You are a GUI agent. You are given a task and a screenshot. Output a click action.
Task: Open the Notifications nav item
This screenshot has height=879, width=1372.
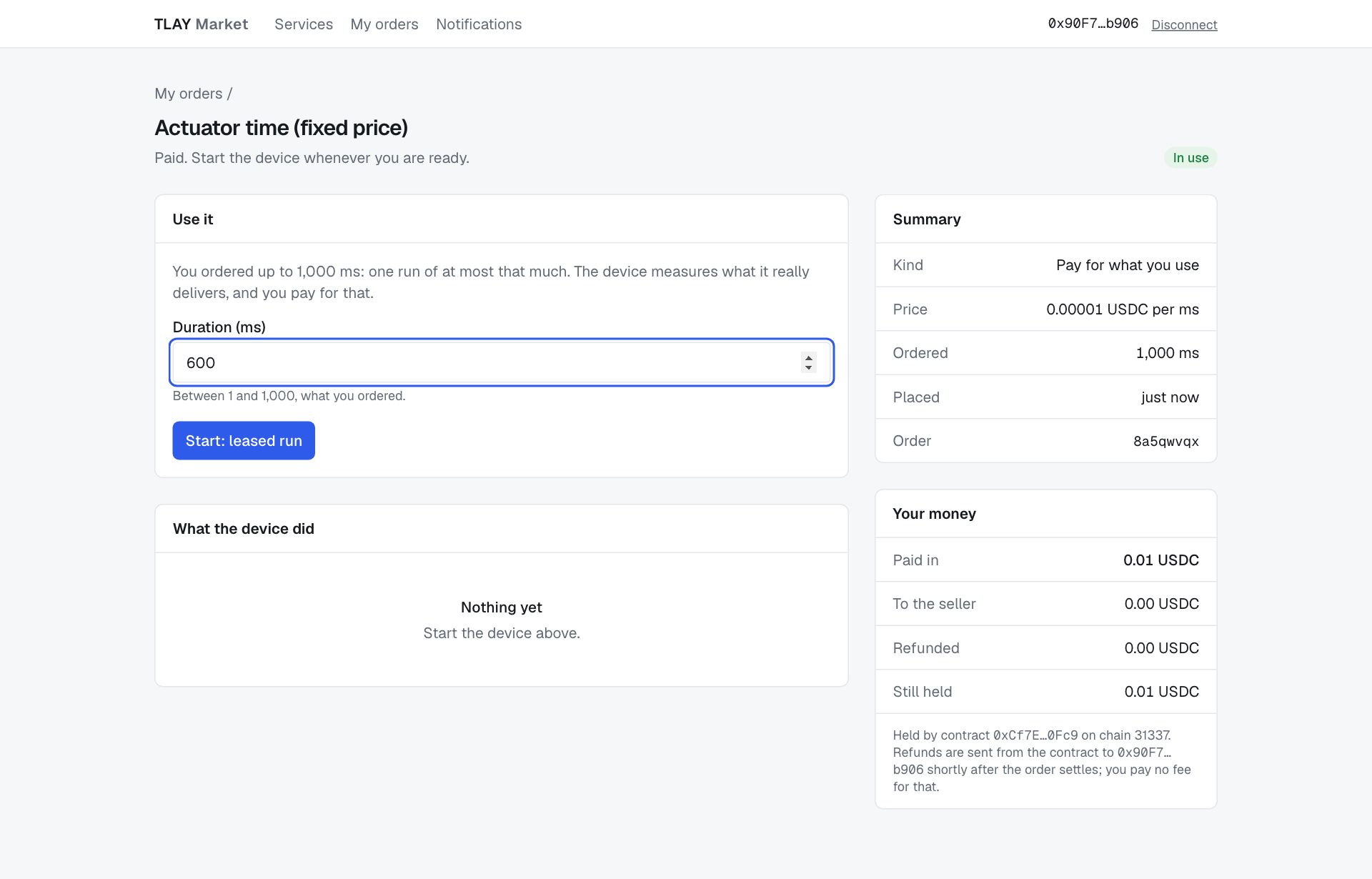click(479, 24)
